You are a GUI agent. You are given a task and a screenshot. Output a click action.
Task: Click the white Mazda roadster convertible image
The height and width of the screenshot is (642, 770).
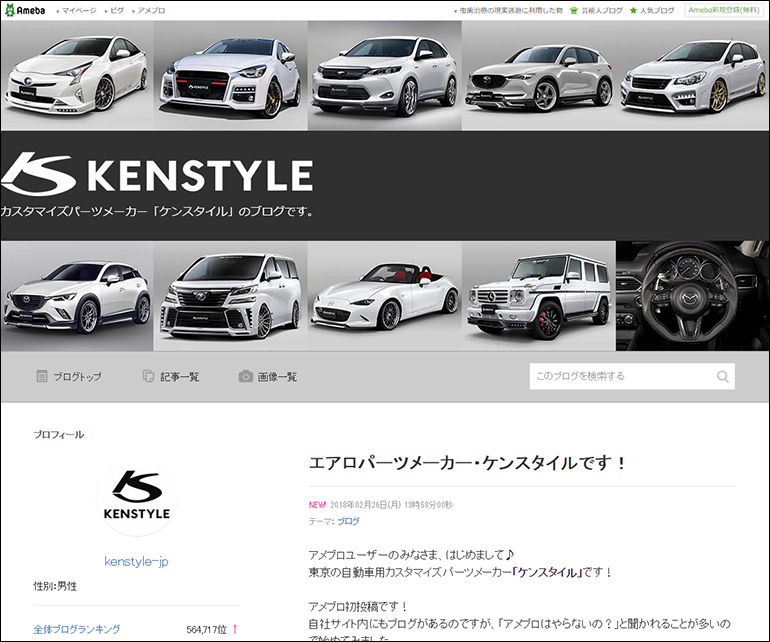[385, 296]
